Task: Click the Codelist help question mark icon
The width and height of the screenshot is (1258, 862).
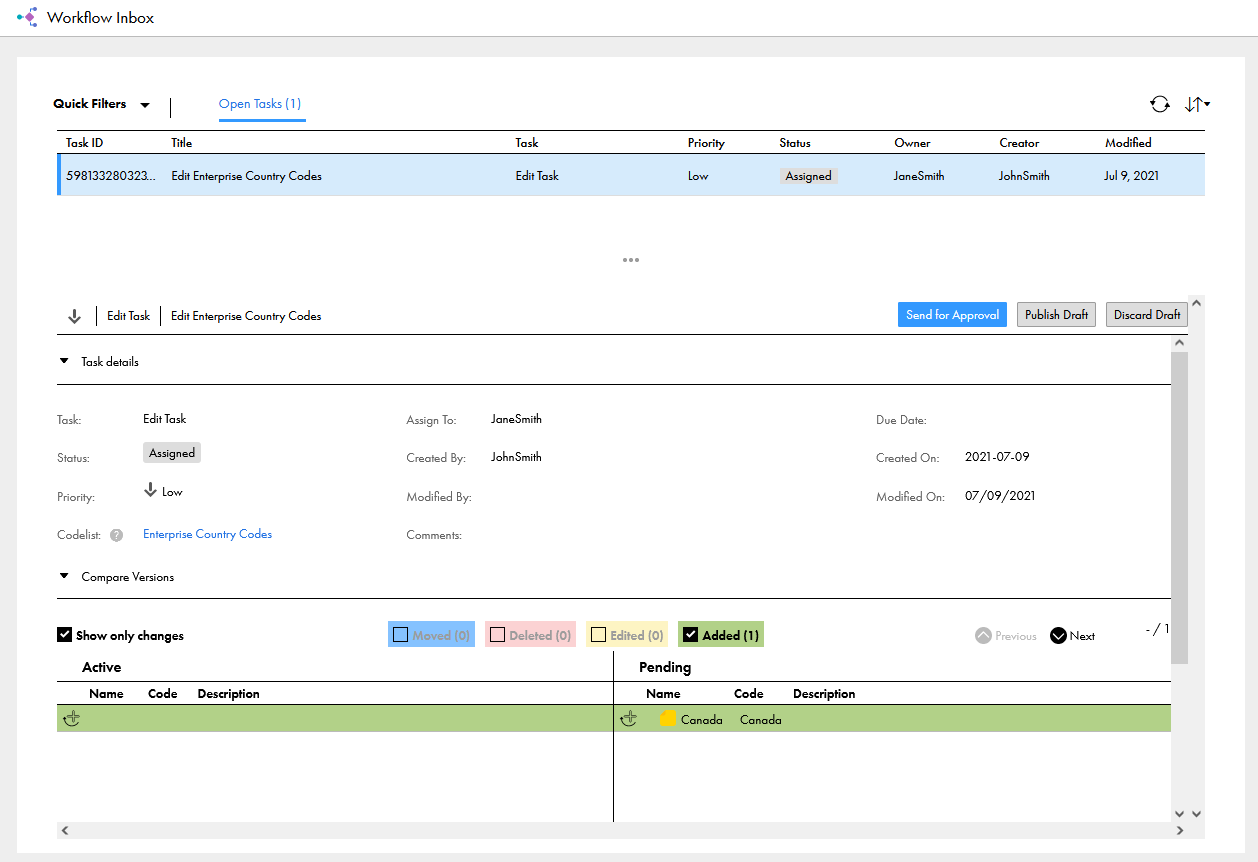Action: 117,535
